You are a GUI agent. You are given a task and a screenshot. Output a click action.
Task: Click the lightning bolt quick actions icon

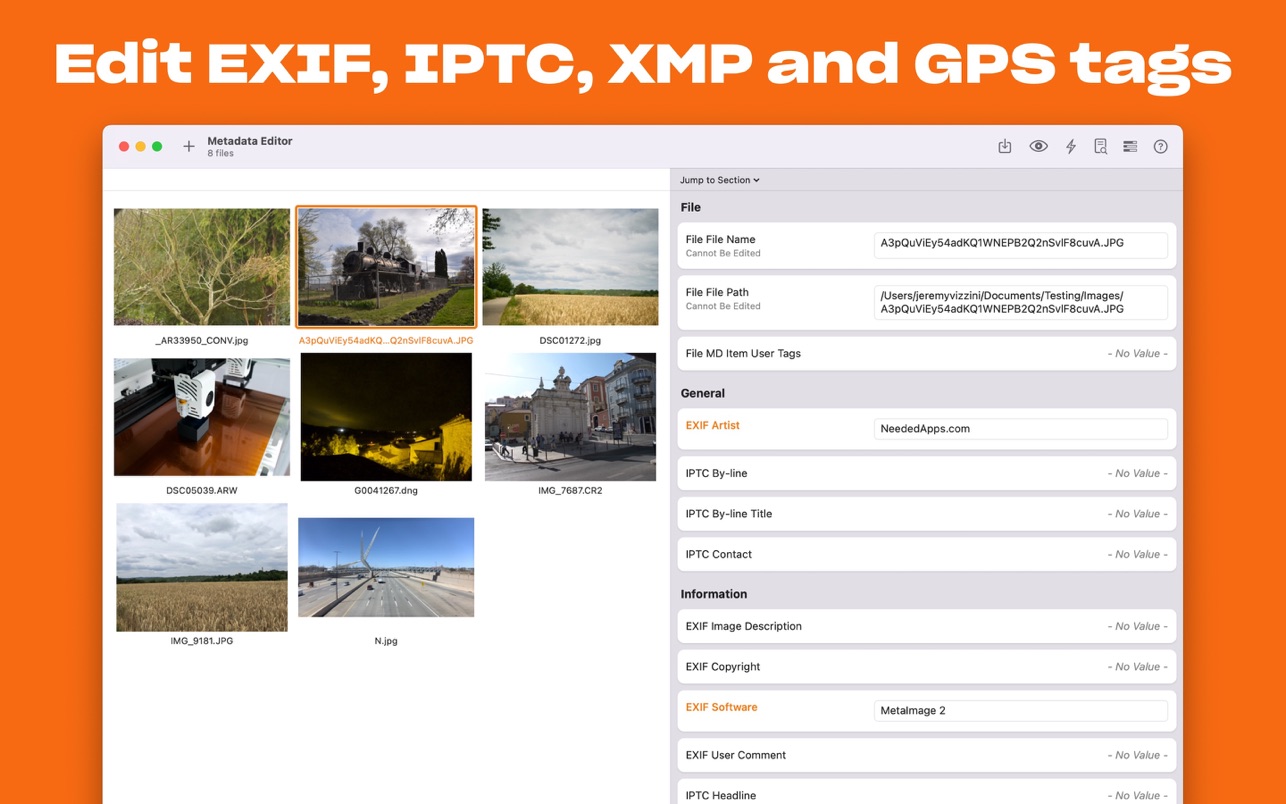(x=1070, y=147)
